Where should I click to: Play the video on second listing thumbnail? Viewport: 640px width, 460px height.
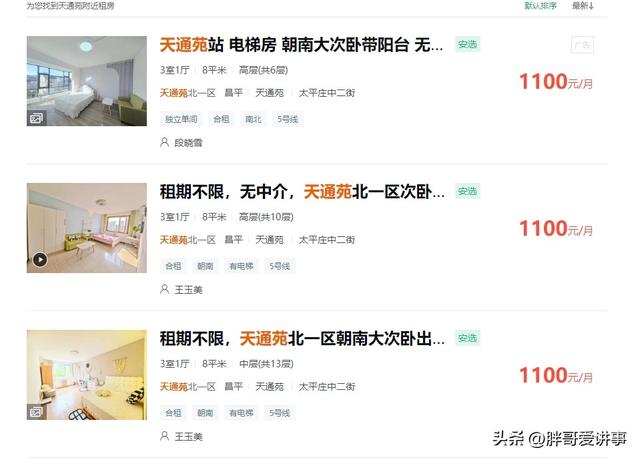click(40, 260)
